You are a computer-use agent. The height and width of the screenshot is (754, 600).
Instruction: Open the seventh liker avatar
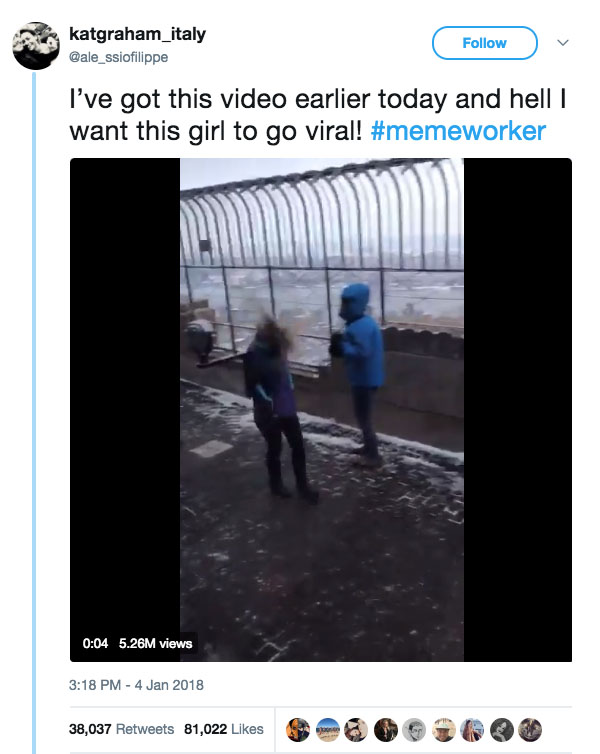[x=473, y=729]
